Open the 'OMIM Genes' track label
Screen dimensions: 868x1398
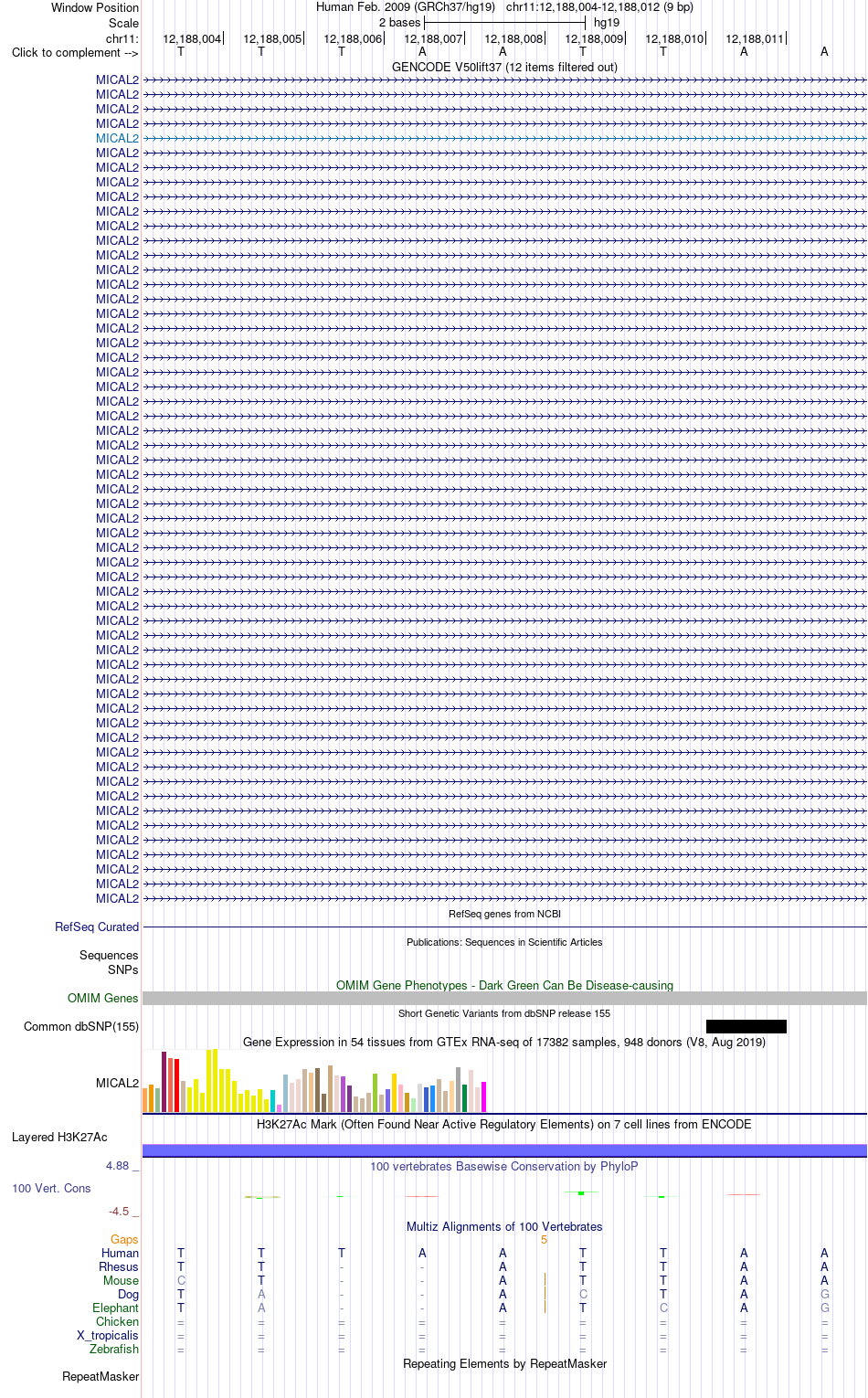click(103, 998)
